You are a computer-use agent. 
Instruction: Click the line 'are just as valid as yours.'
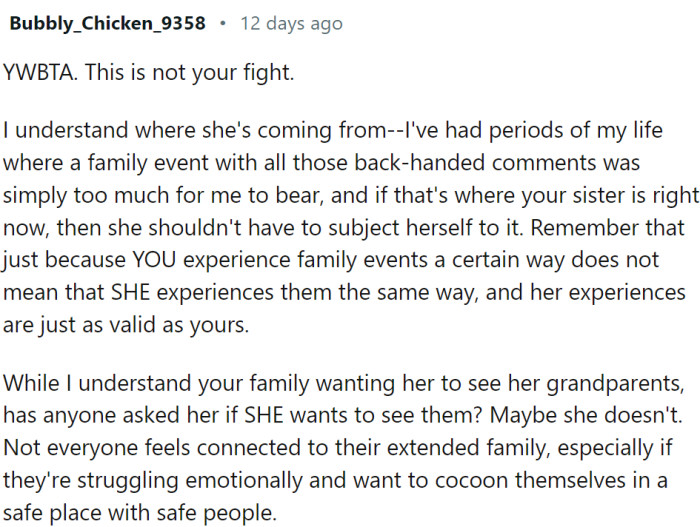125,325
